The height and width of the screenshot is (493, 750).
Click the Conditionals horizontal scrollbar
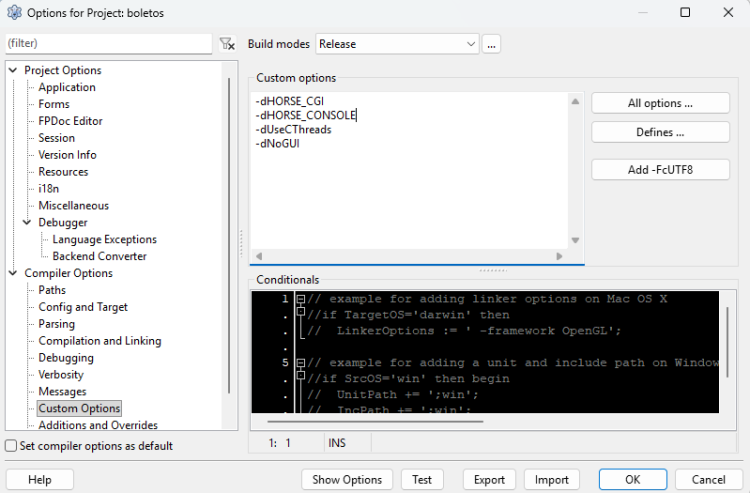point(375,422)
